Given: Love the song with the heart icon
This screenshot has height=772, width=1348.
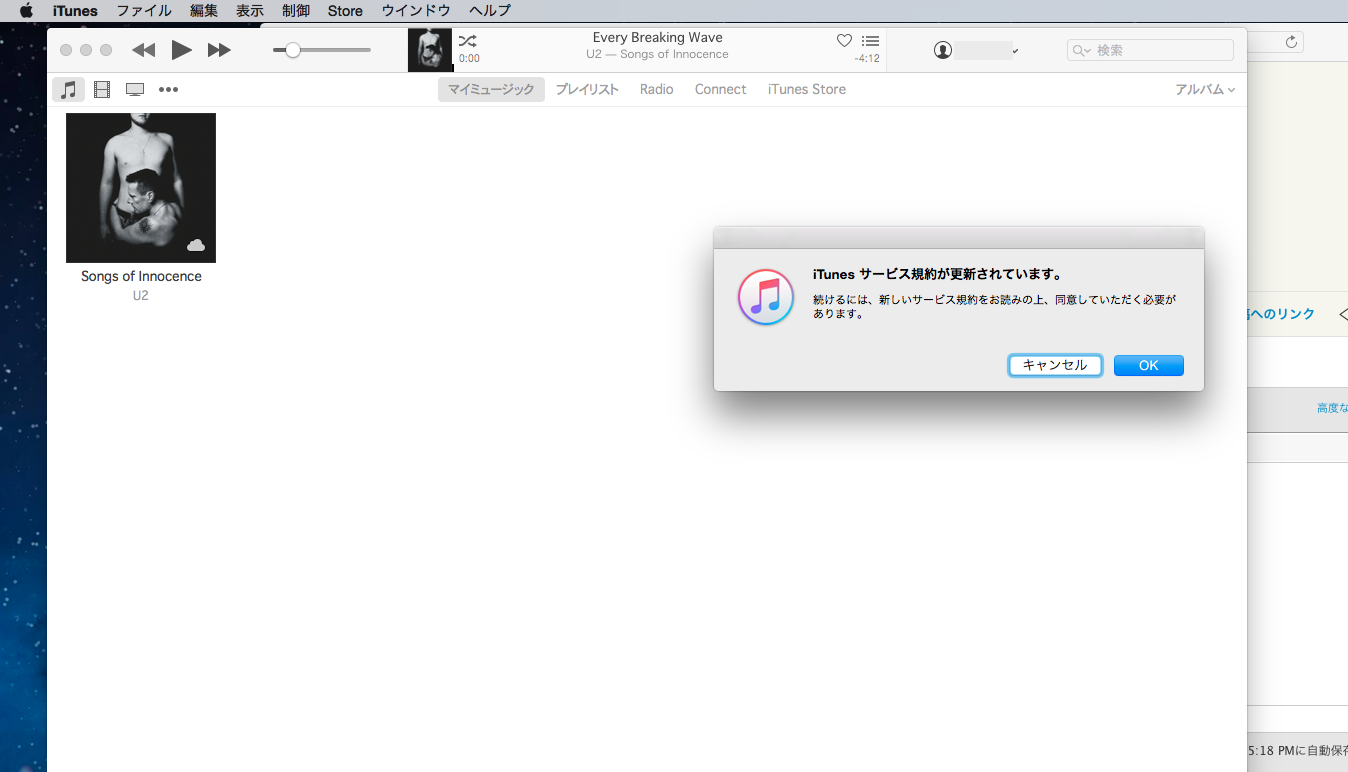Looking at the screenshot, I should [844, 40].
